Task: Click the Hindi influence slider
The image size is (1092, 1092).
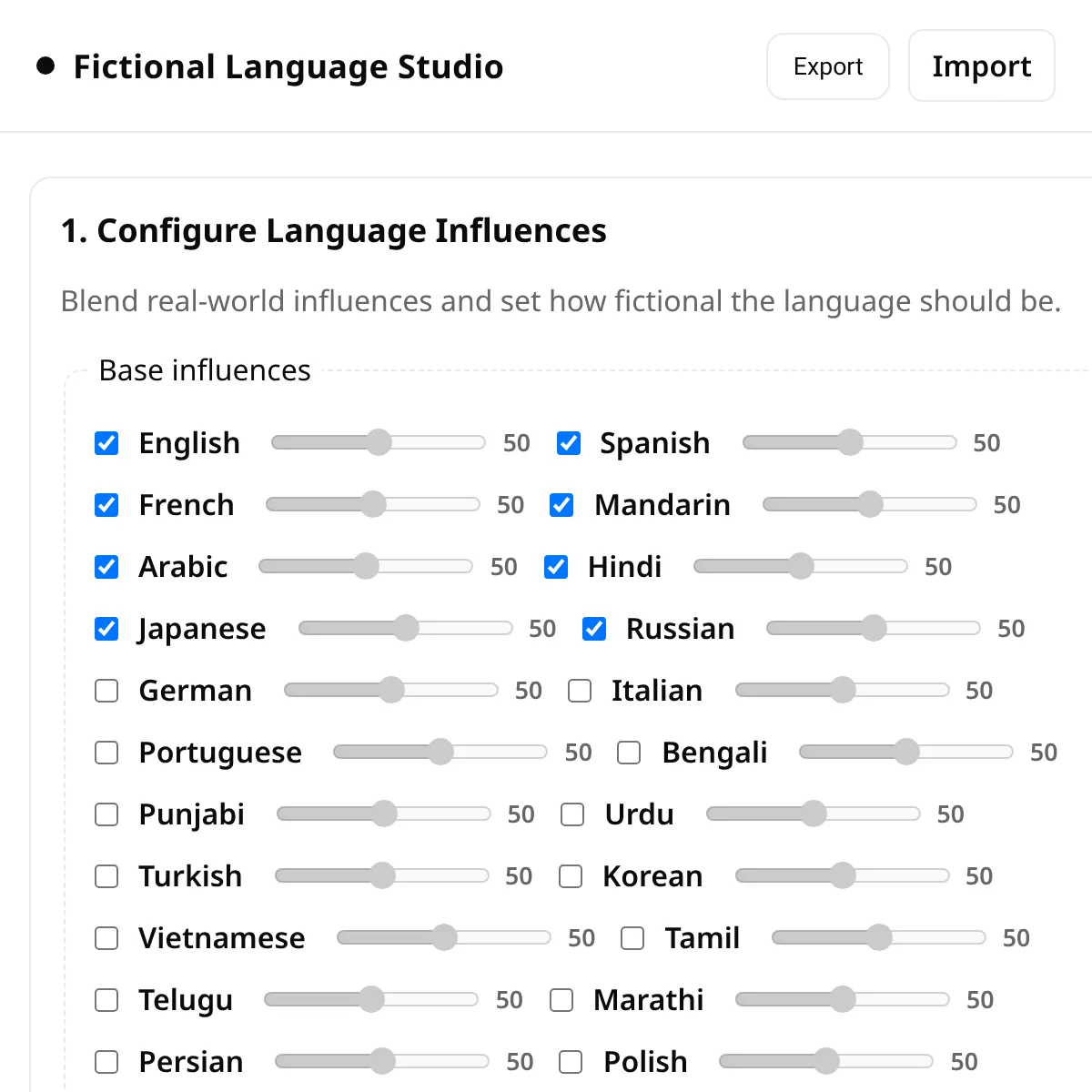Action: click(801, 566)
